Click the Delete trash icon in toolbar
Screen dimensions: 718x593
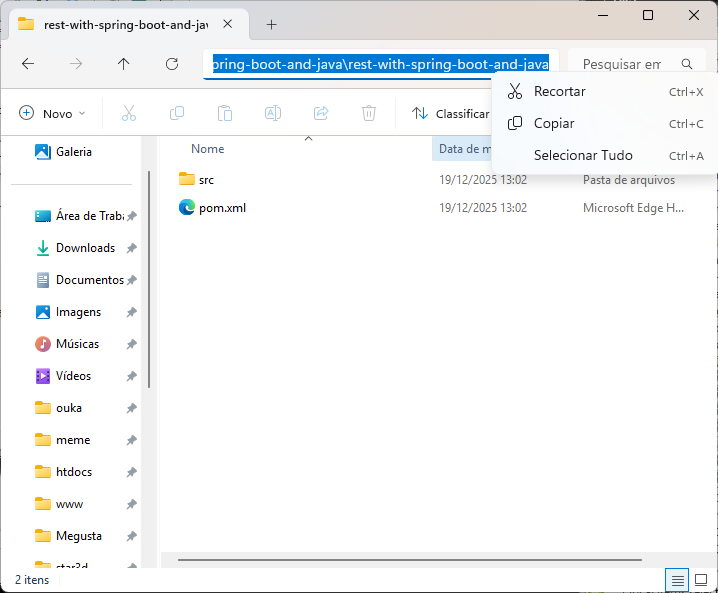369,113
